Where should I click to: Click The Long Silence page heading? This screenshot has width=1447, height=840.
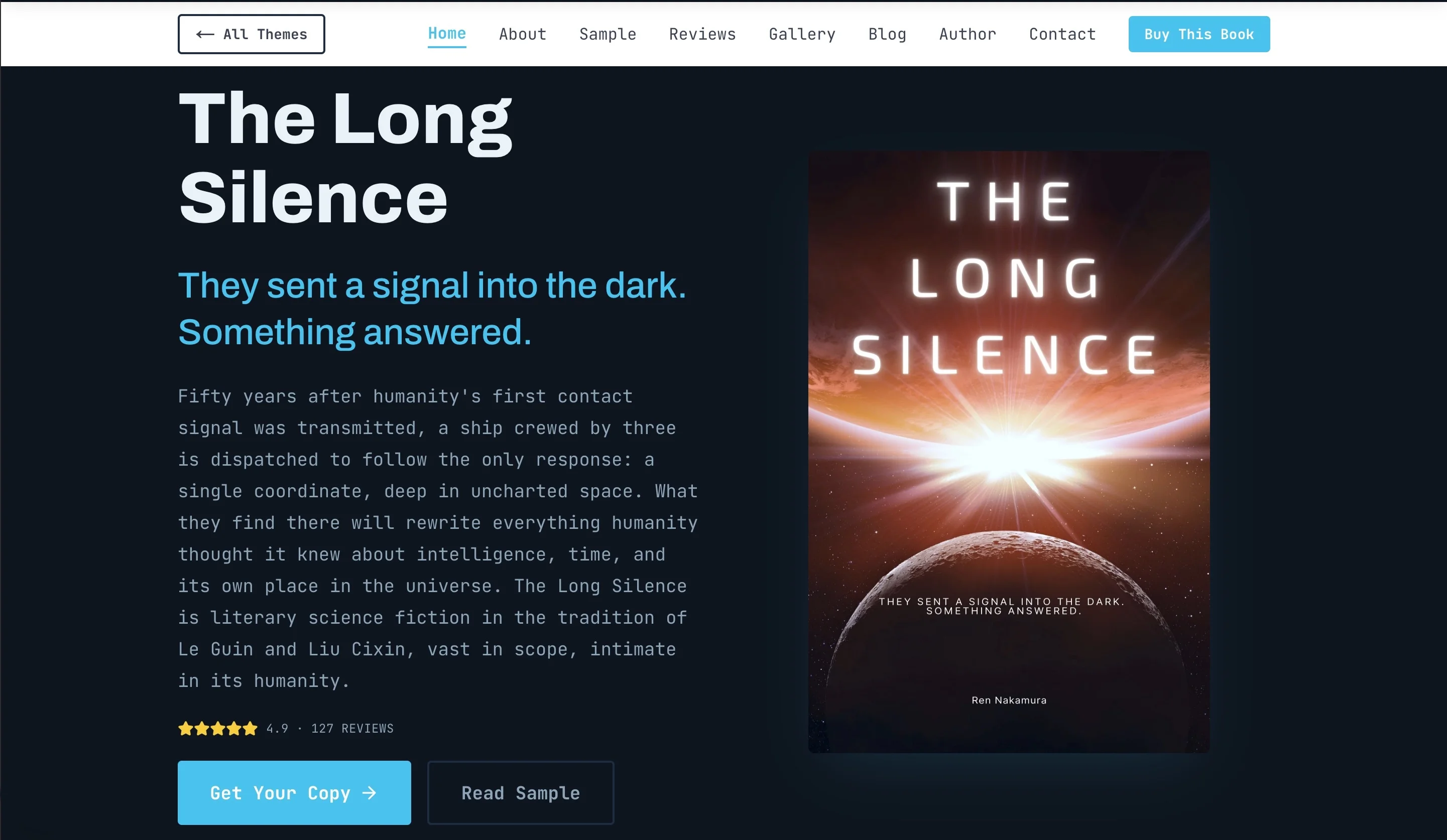click(344, 157)
